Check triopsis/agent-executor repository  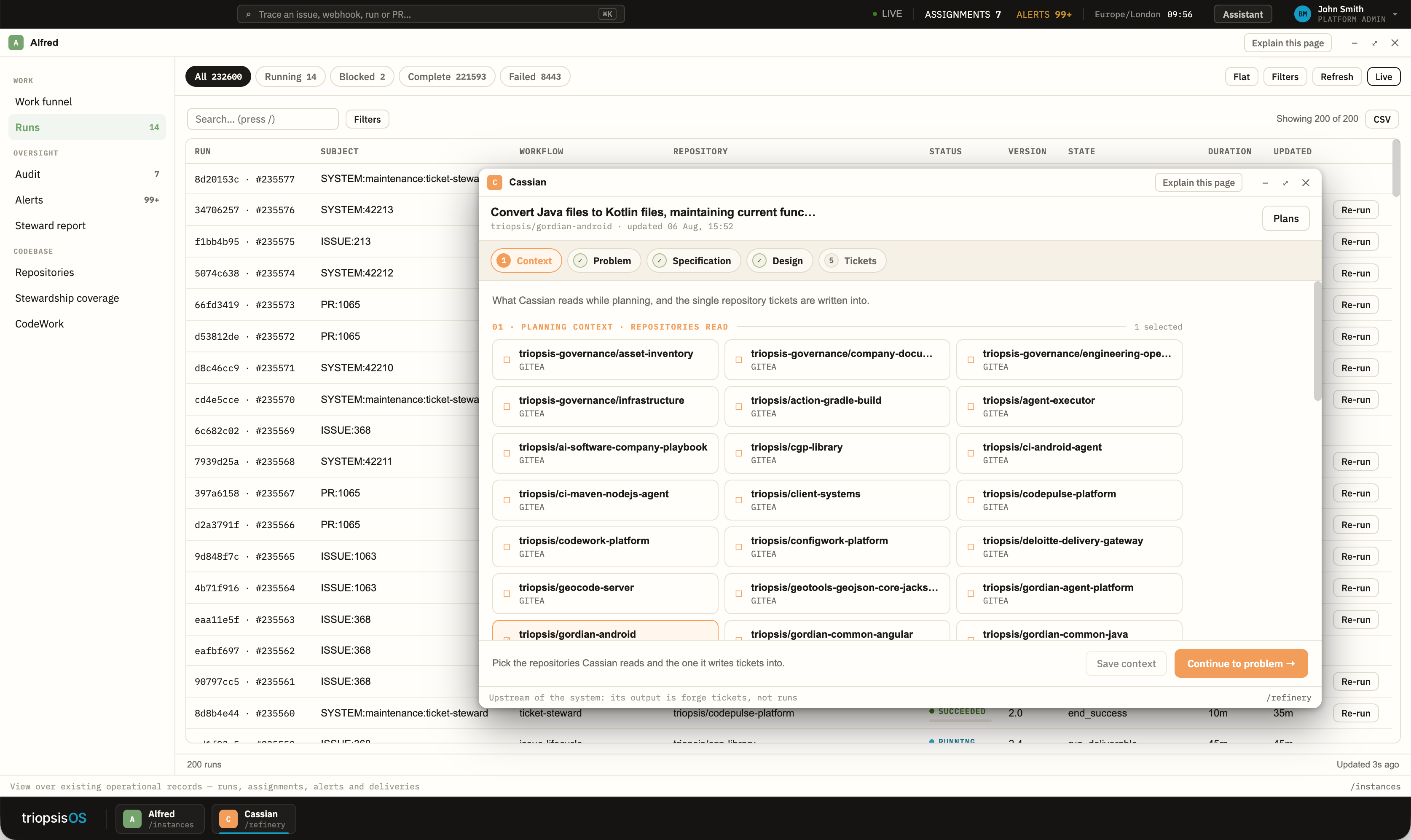click(971, 406)
